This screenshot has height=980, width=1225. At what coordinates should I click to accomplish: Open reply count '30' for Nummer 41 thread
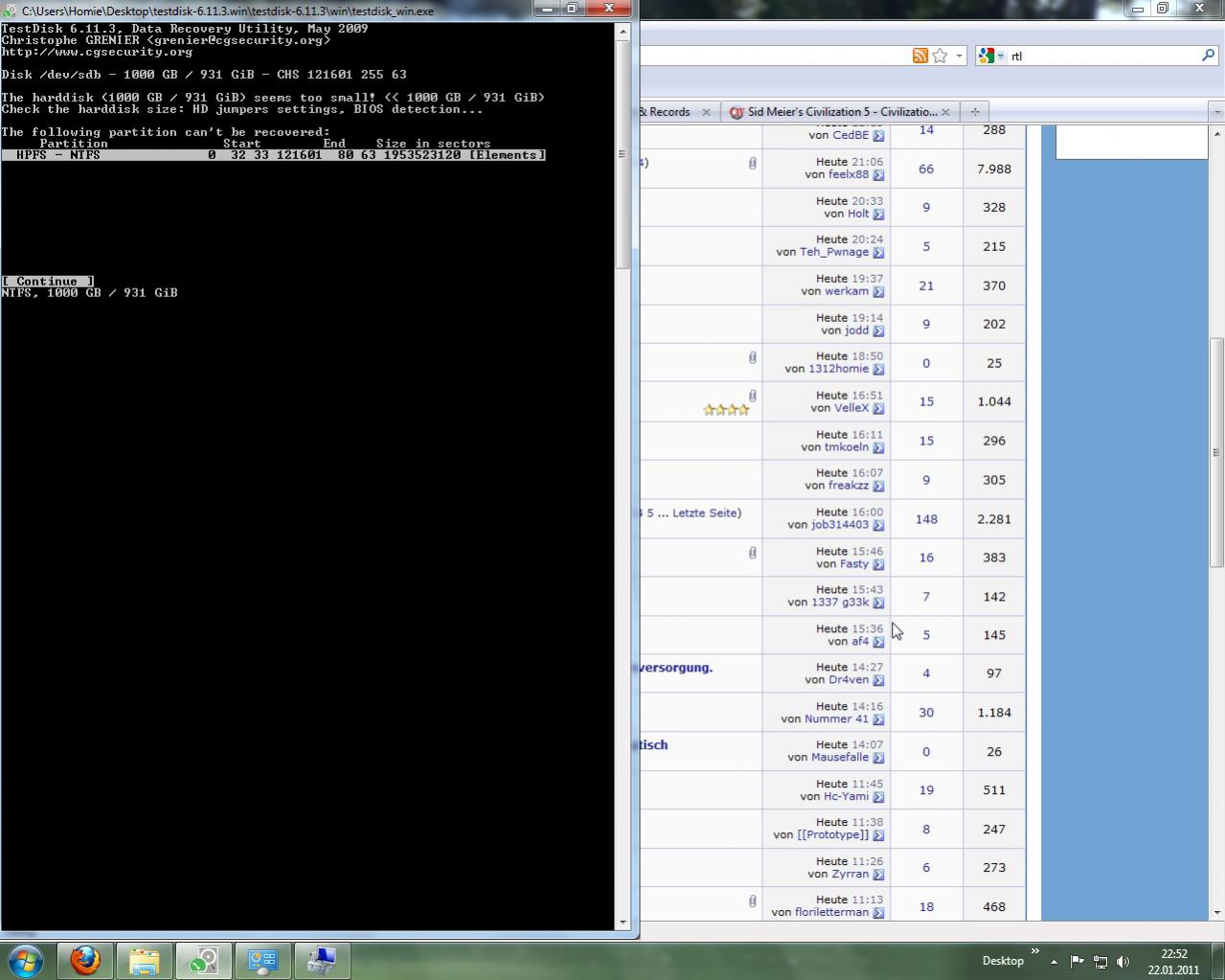pyautogui.click(x=926, y=713)
